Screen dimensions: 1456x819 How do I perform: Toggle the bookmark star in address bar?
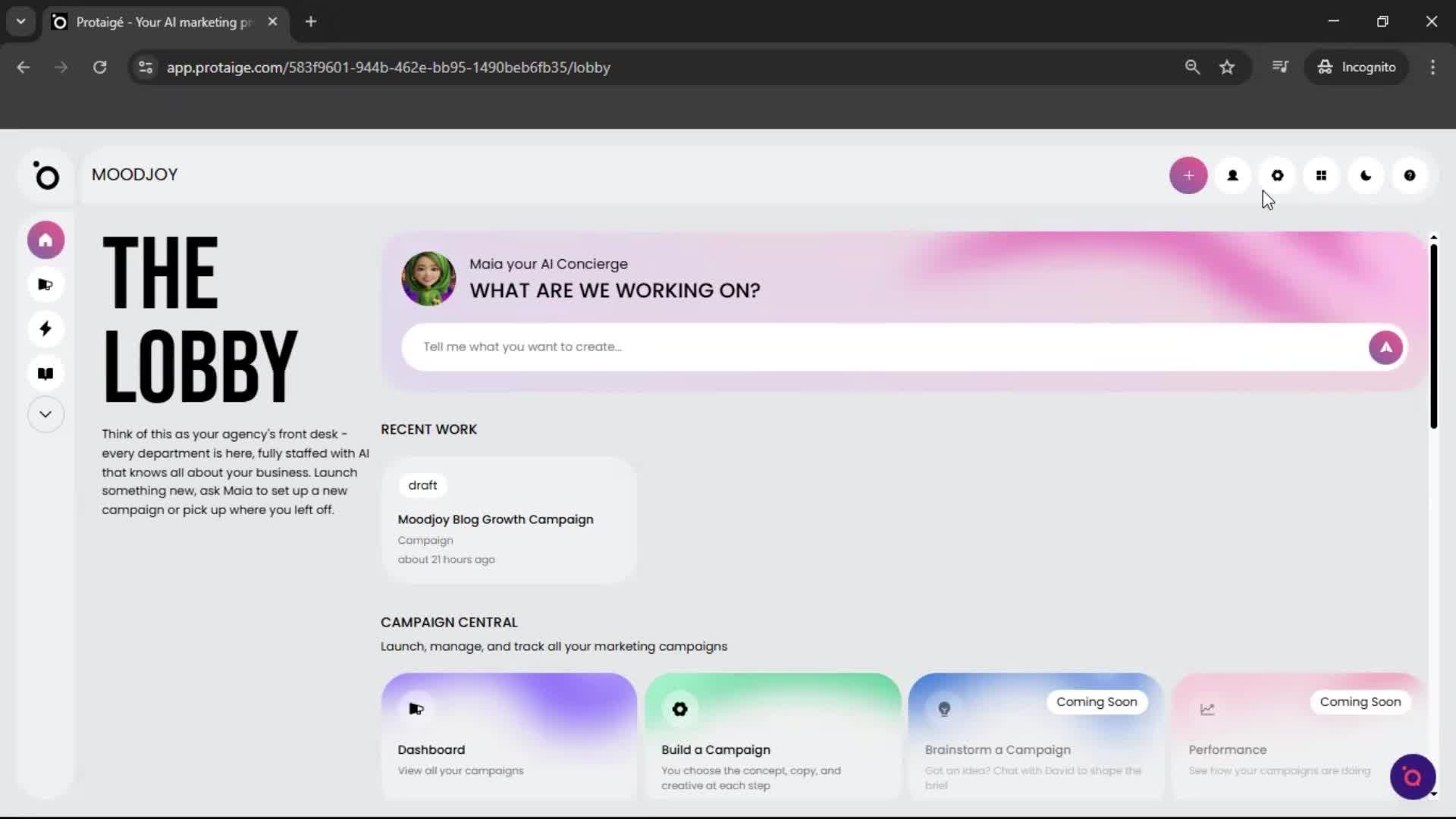click(x=1227, y=67)
